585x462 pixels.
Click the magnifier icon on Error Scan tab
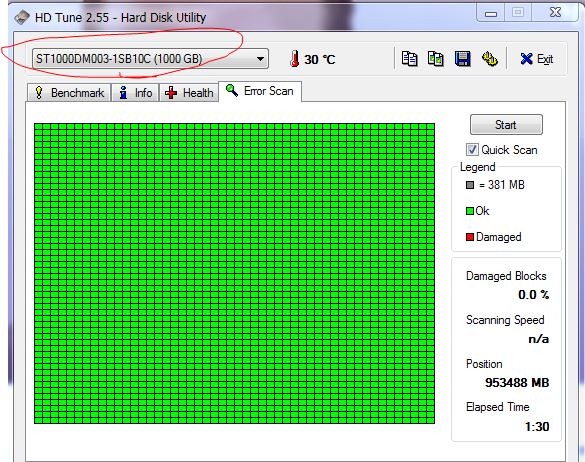[232, 90]
